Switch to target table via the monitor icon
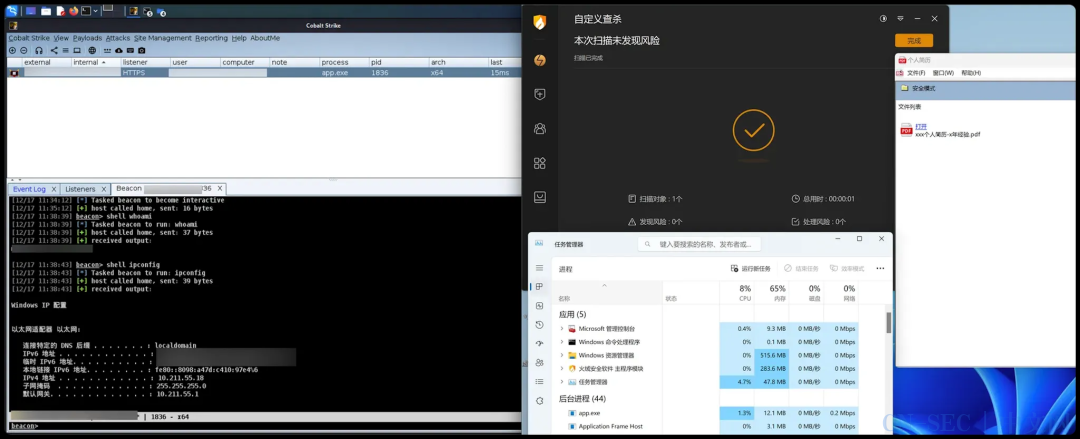1080x439 pixels. pyautogui.click(x=77, y=50)
